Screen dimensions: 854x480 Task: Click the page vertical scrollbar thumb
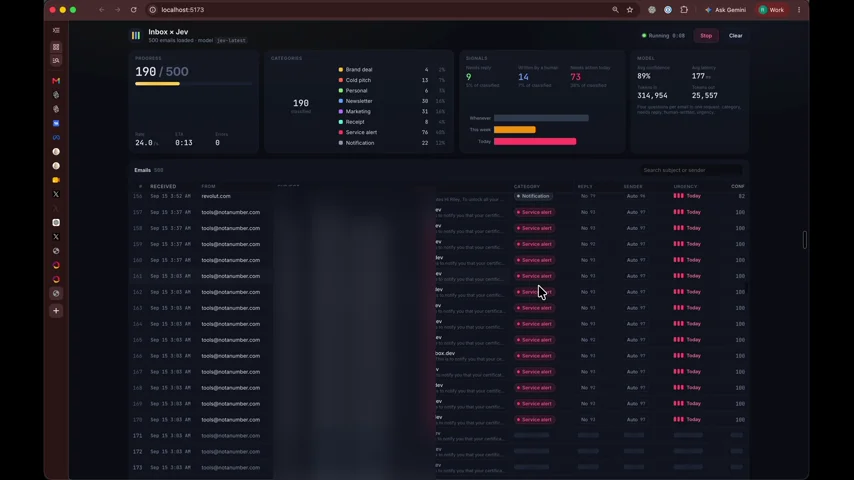coord(804,239)
